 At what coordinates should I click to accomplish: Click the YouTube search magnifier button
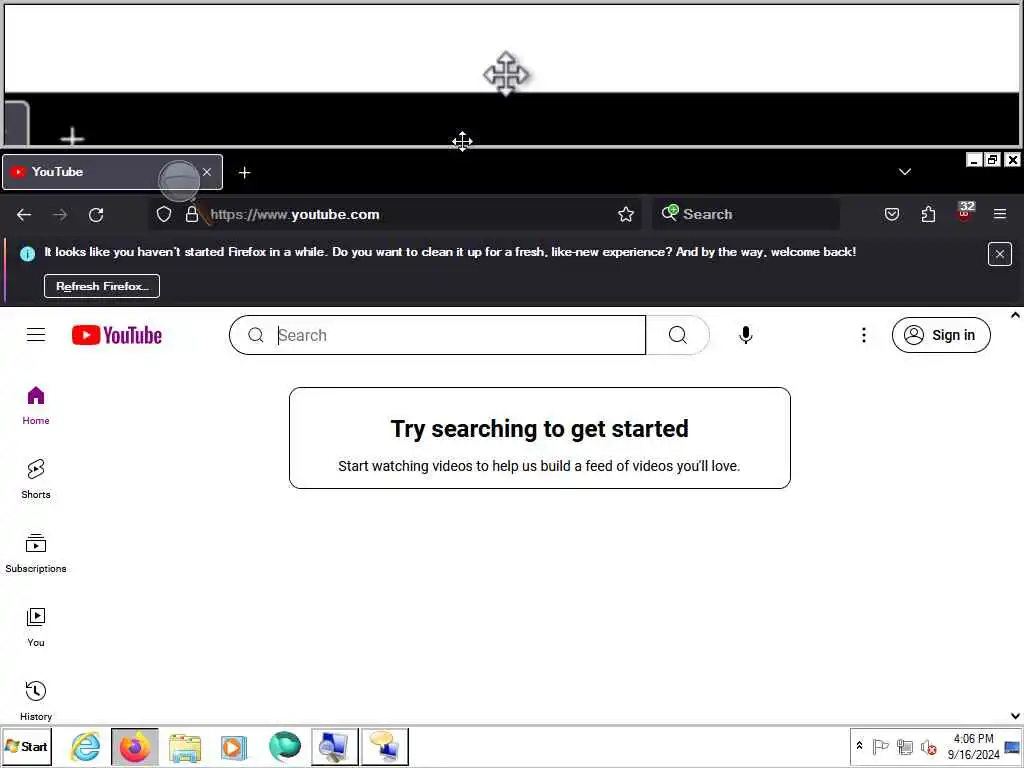pos(678,335)
